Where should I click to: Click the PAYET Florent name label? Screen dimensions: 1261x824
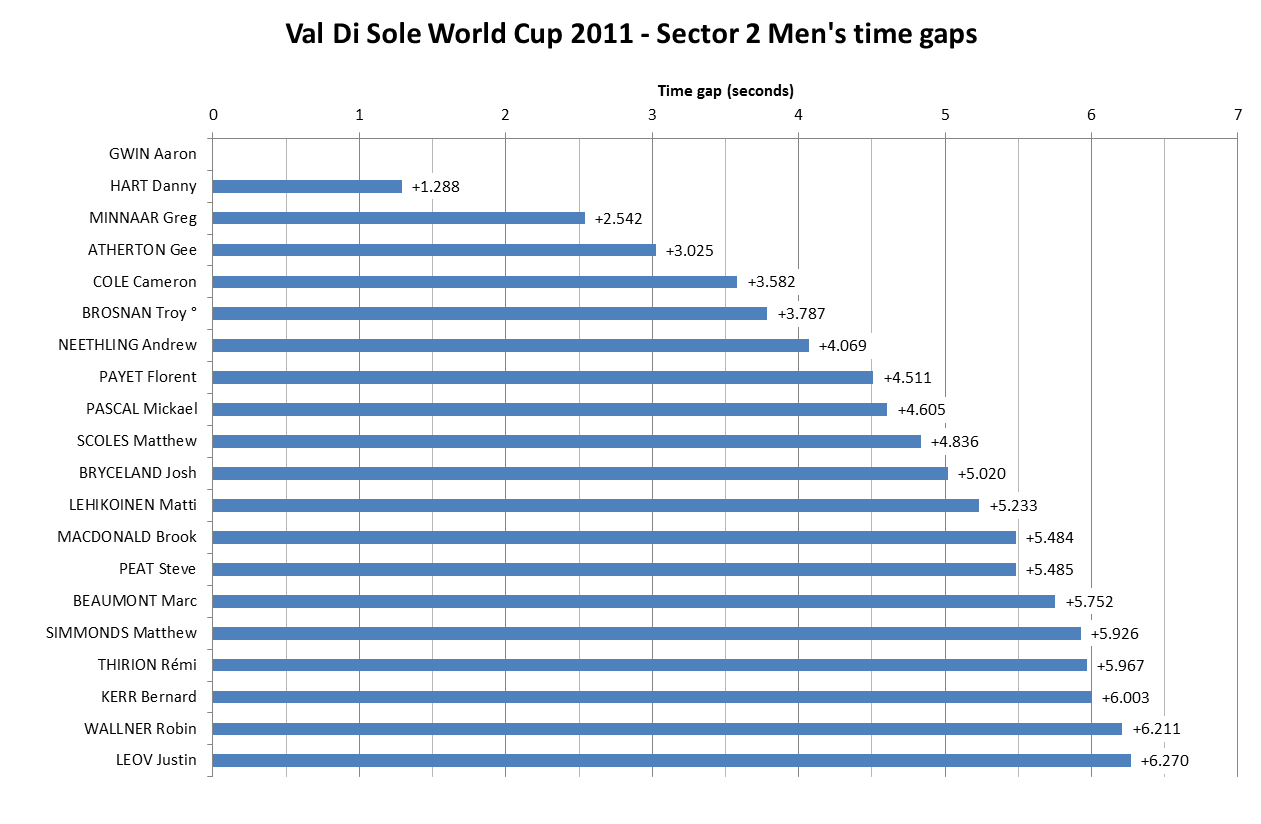click(148, 377)
